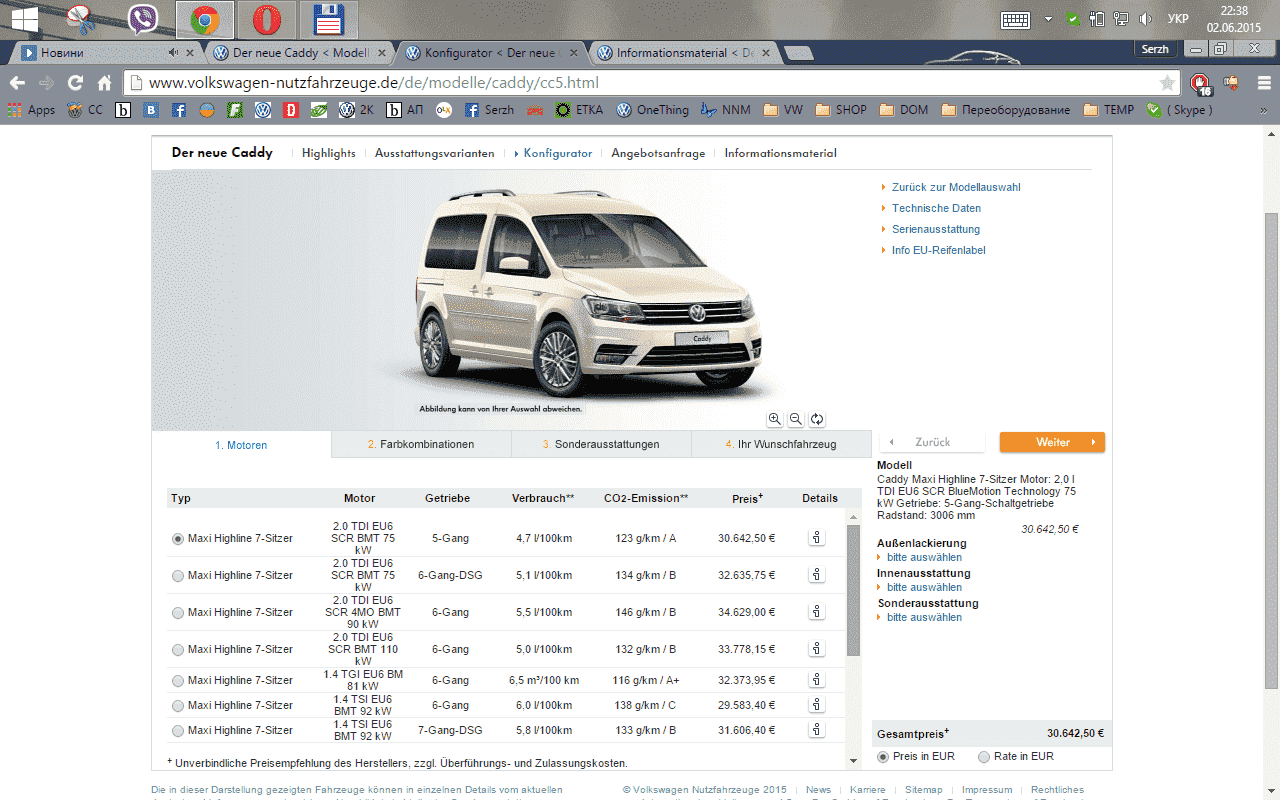
Task: Open the NNM bookmark
Action: [727, 110]
